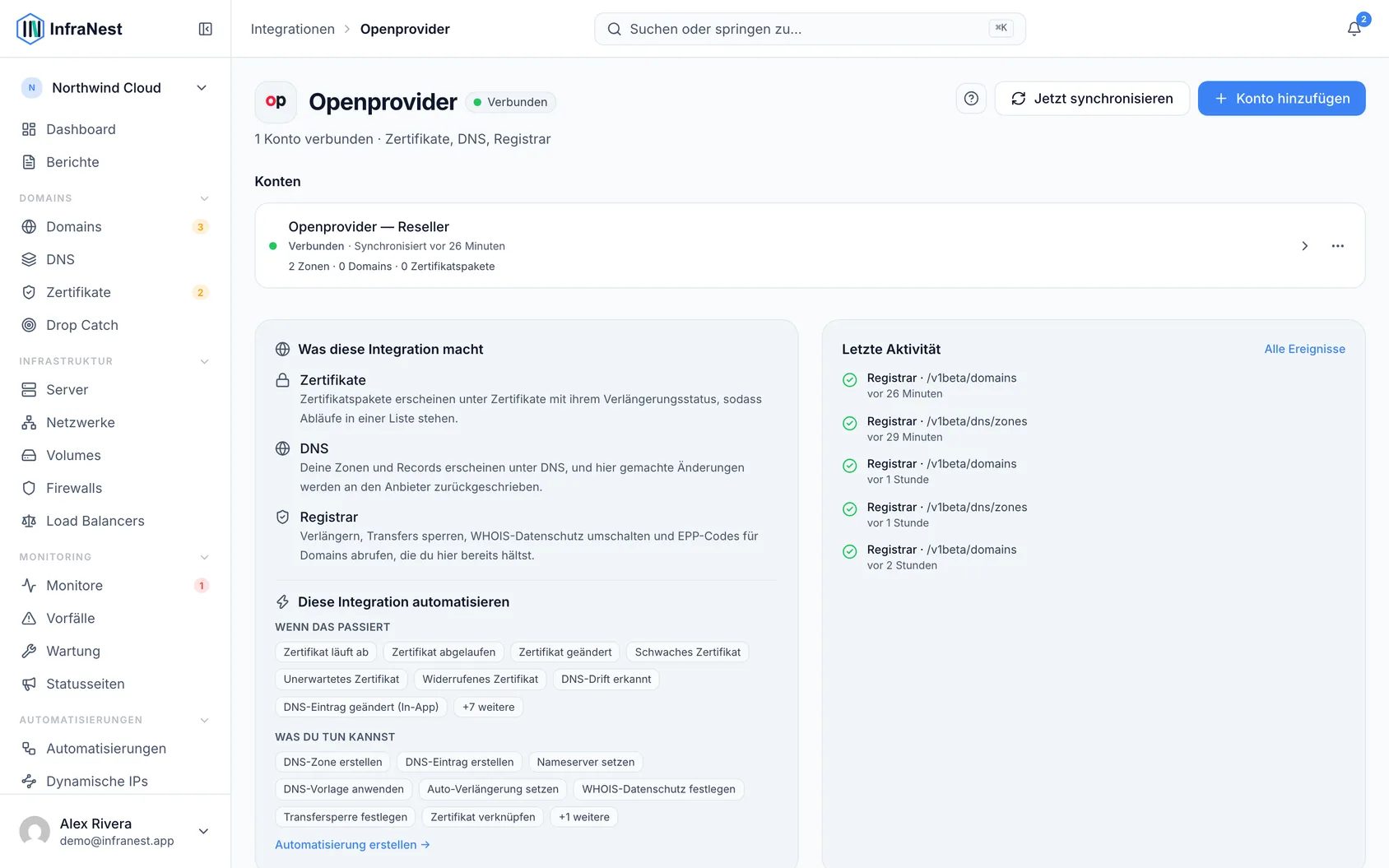Select 'Nameserver setzen' action chip
This screenshot has width=1389, height=868.
[x=585, y=762]
